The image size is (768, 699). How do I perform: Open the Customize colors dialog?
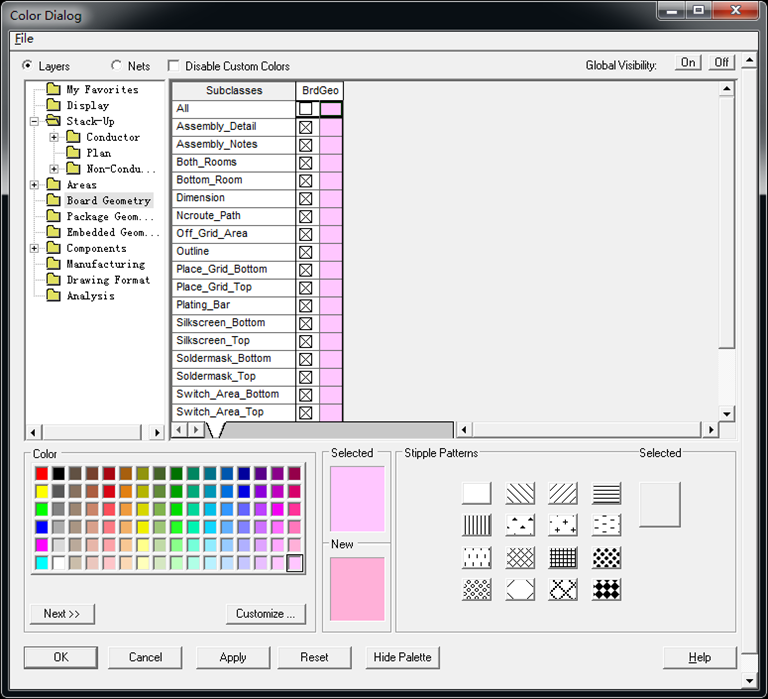click(265, 614)
